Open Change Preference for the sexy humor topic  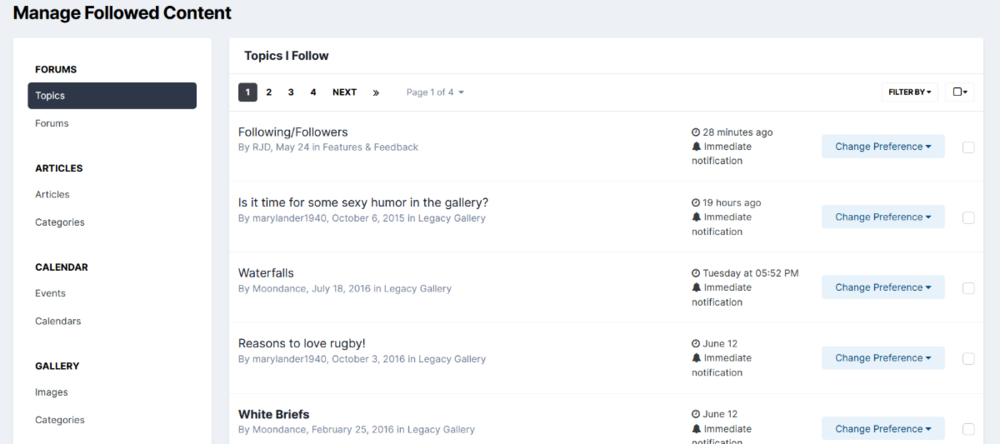[883, 217]
